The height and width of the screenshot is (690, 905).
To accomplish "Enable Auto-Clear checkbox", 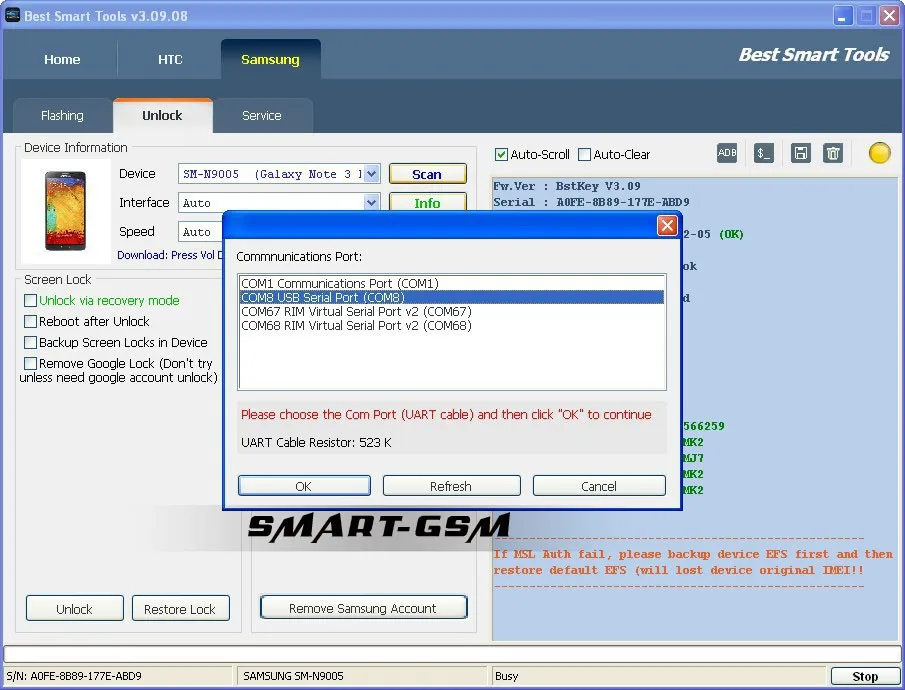I will click(x=584, y=155).
